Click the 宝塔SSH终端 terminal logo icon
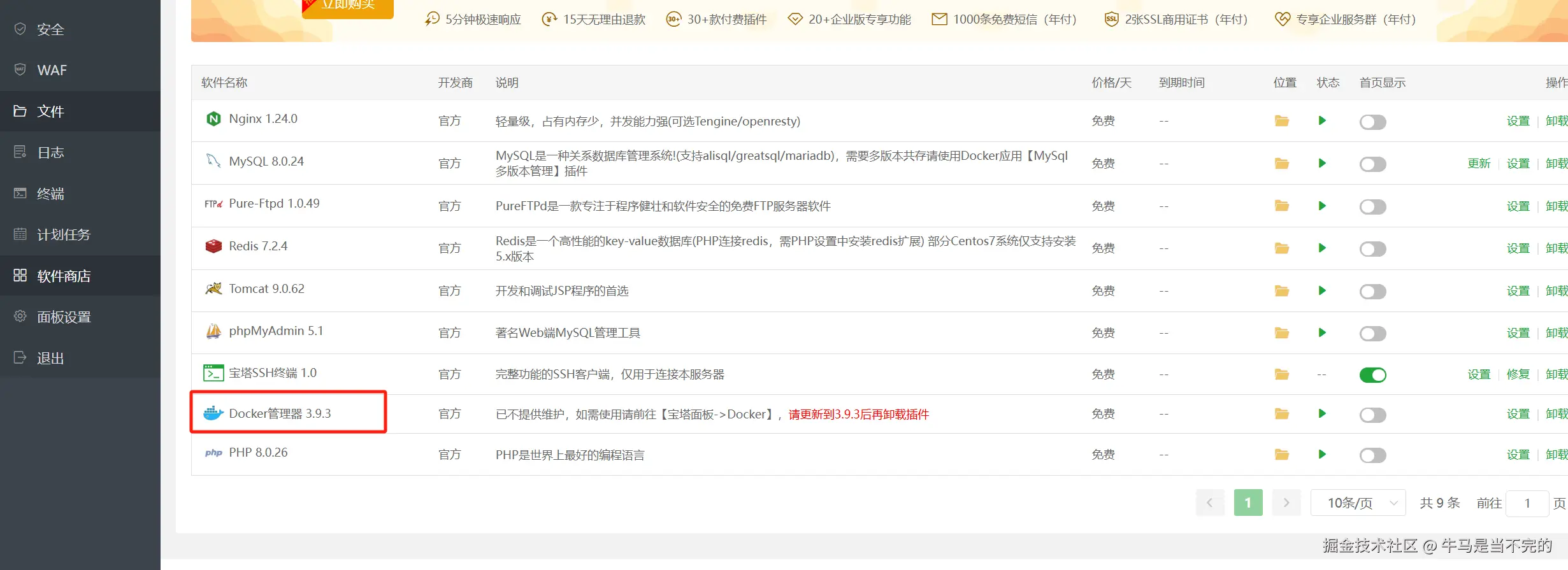Image resolution: width=1568 pixels, height=570 pixels. [213, 373]
